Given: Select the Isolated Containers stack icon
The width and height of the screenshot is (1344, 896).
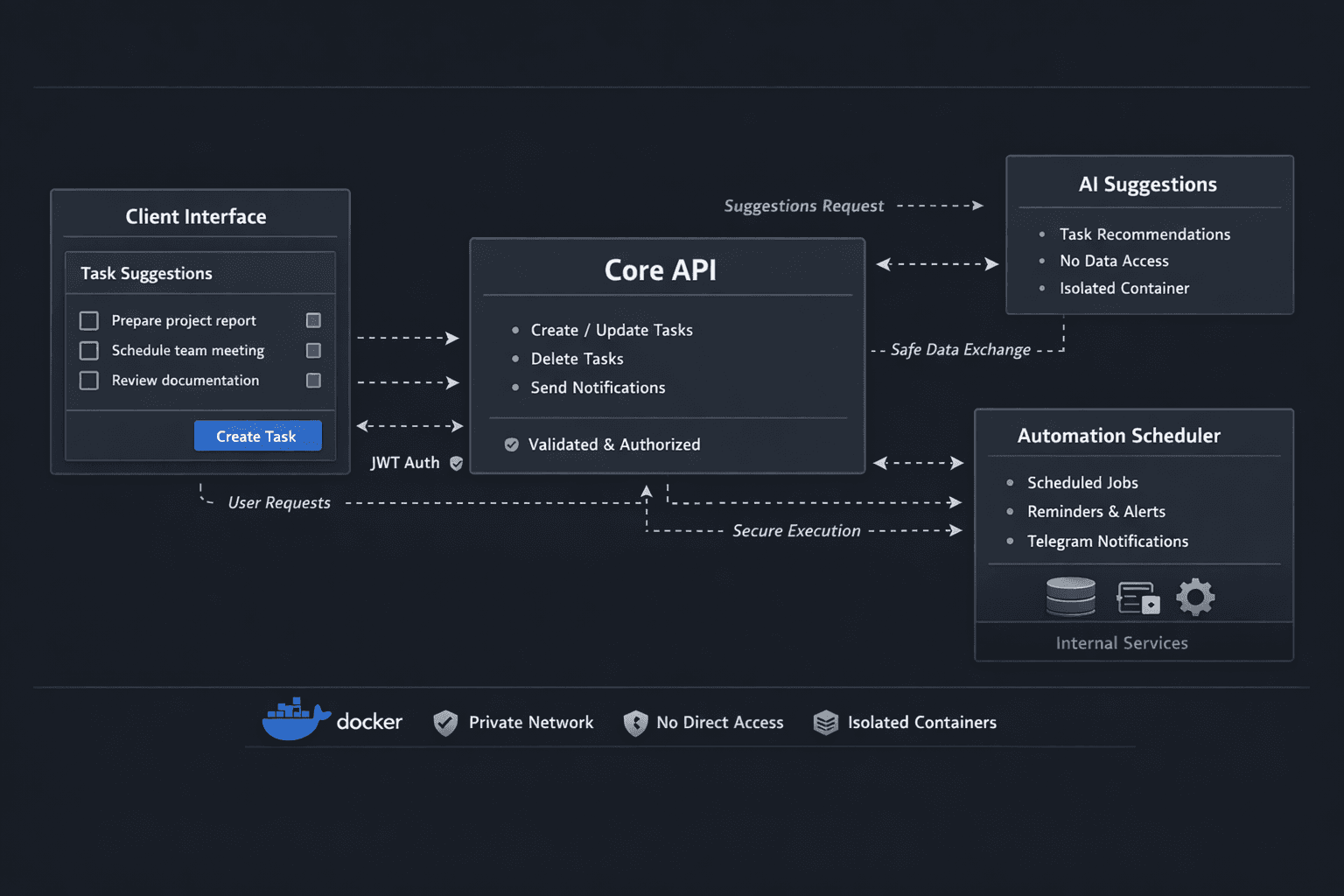Looking at the screenshot, I should (x=824, y=723).
